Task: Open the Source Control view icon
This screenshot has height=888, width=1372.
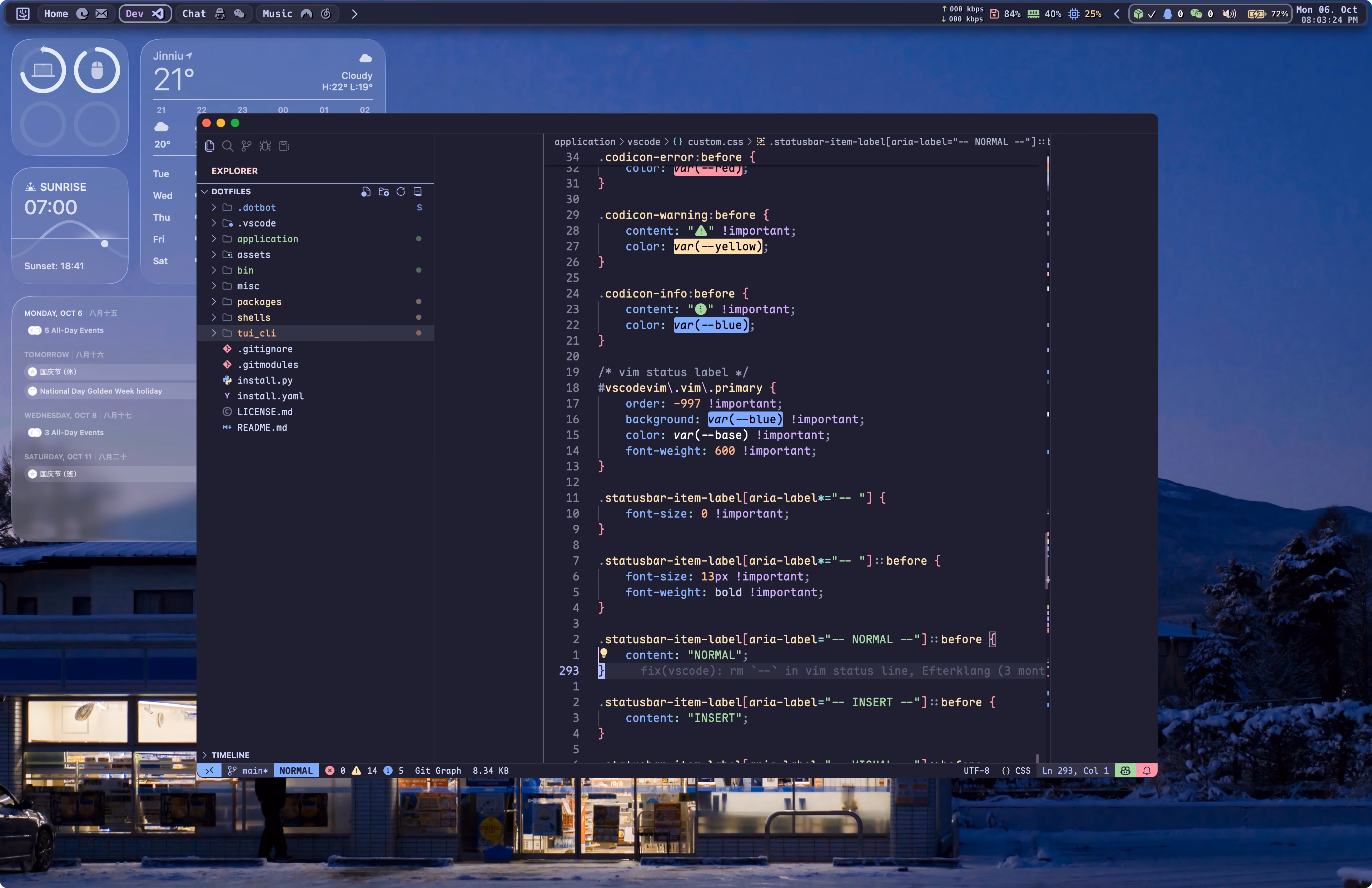Action: (x=246, y=146)
